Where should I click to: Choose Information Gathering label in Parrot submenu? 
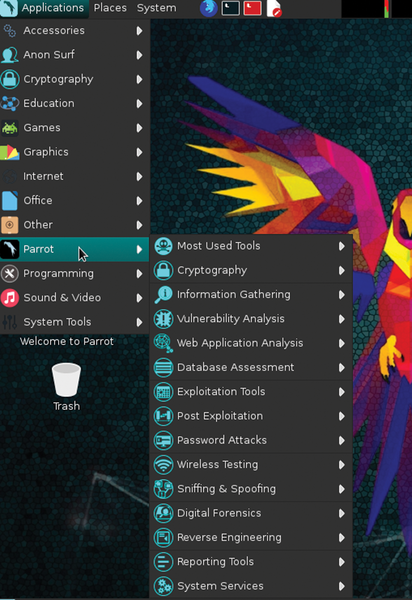point(234,295)
